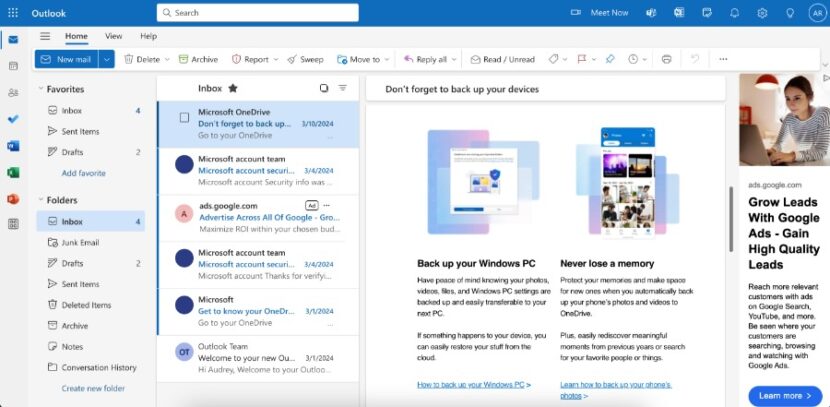Launch the Word app from sidebar
This screenshot has height=407, width=830.
pos(13,145)
